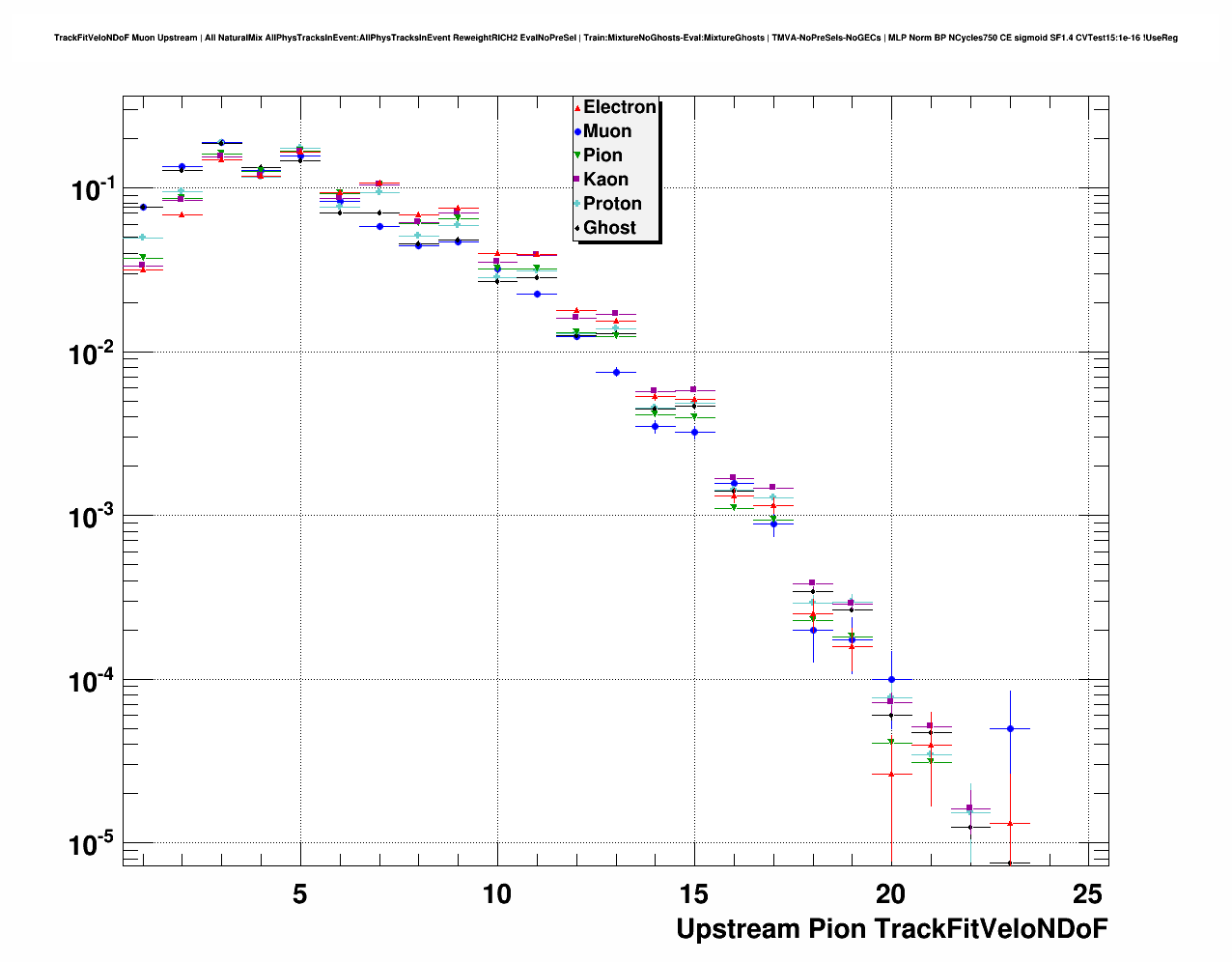Select the Ghost legend label
The height and width of the screenshot is (962, 1232).
click(609, 228)
